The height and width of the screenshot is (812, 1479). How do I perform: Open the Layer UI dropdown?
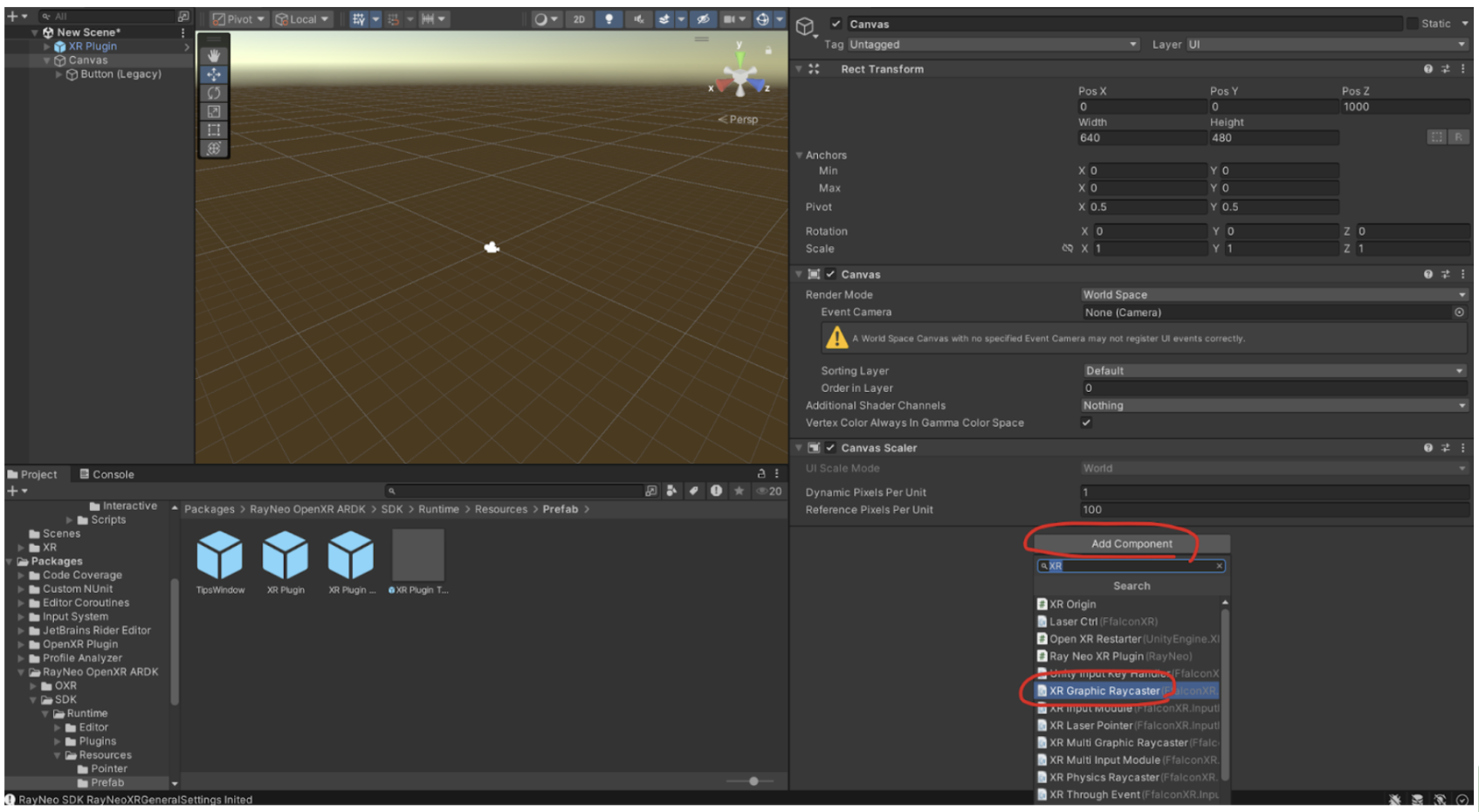pos(1326,45)
